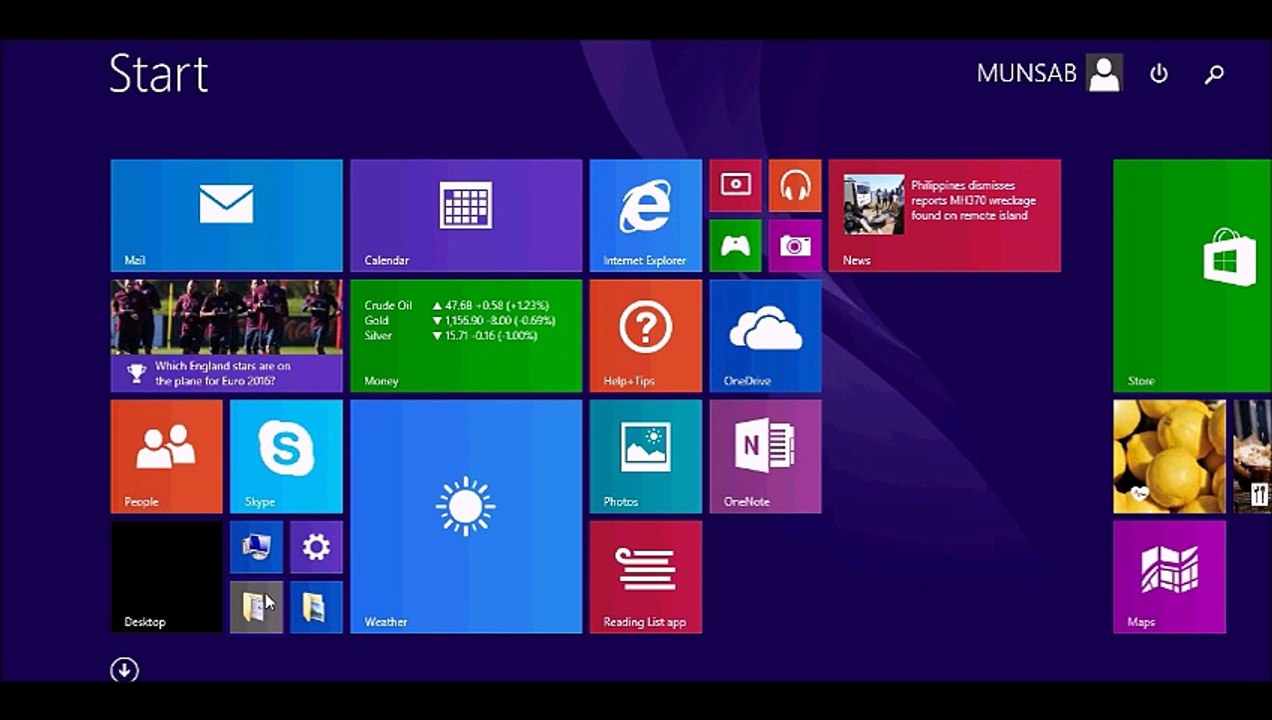Image resolution: width=1272 pixels, height=720 pixels.
Task: Open File Explorer tile below the gear tile
Action: point(316,607)
